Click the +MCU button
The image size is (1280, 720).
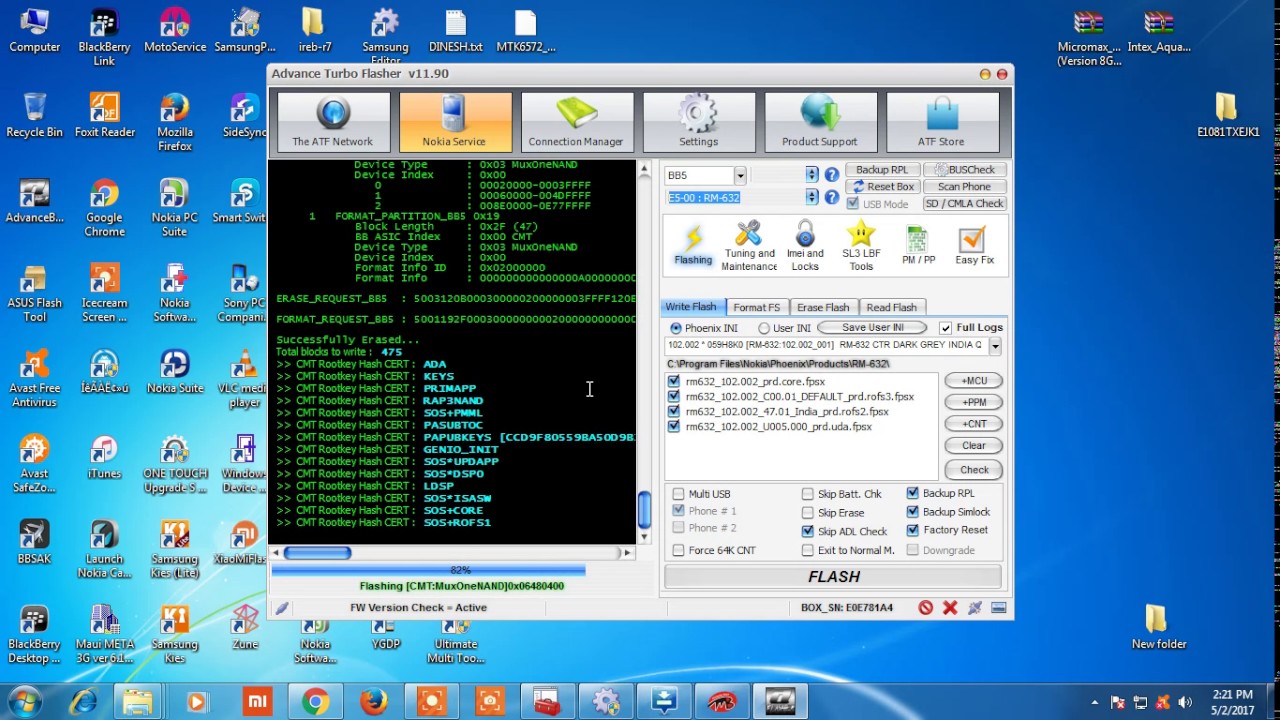pyautogui.click(x=973, y=381)
